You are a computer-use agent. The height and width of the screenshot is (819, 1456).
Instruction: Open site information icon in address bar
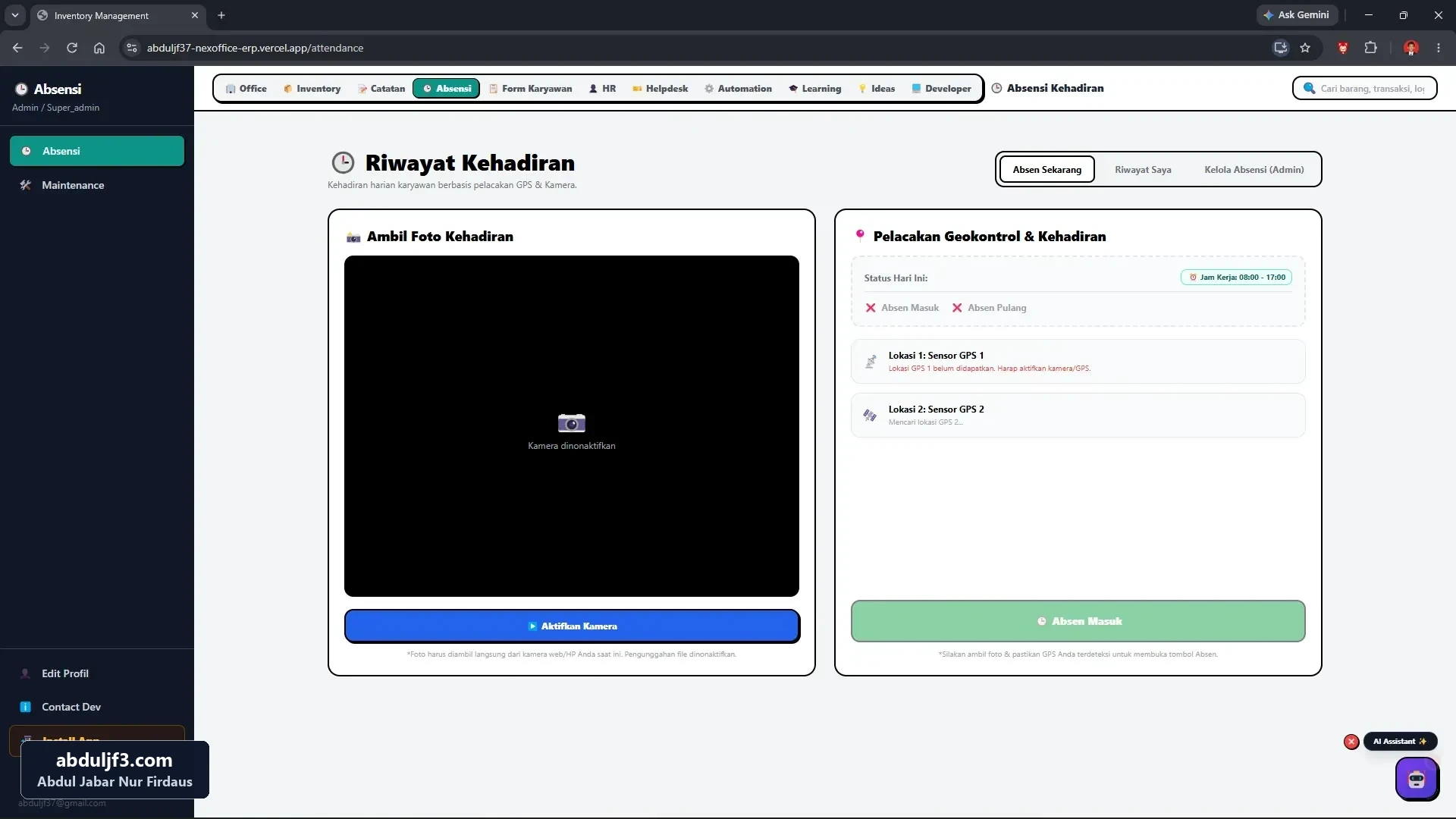pyautogui.click(x=132, y=48)
